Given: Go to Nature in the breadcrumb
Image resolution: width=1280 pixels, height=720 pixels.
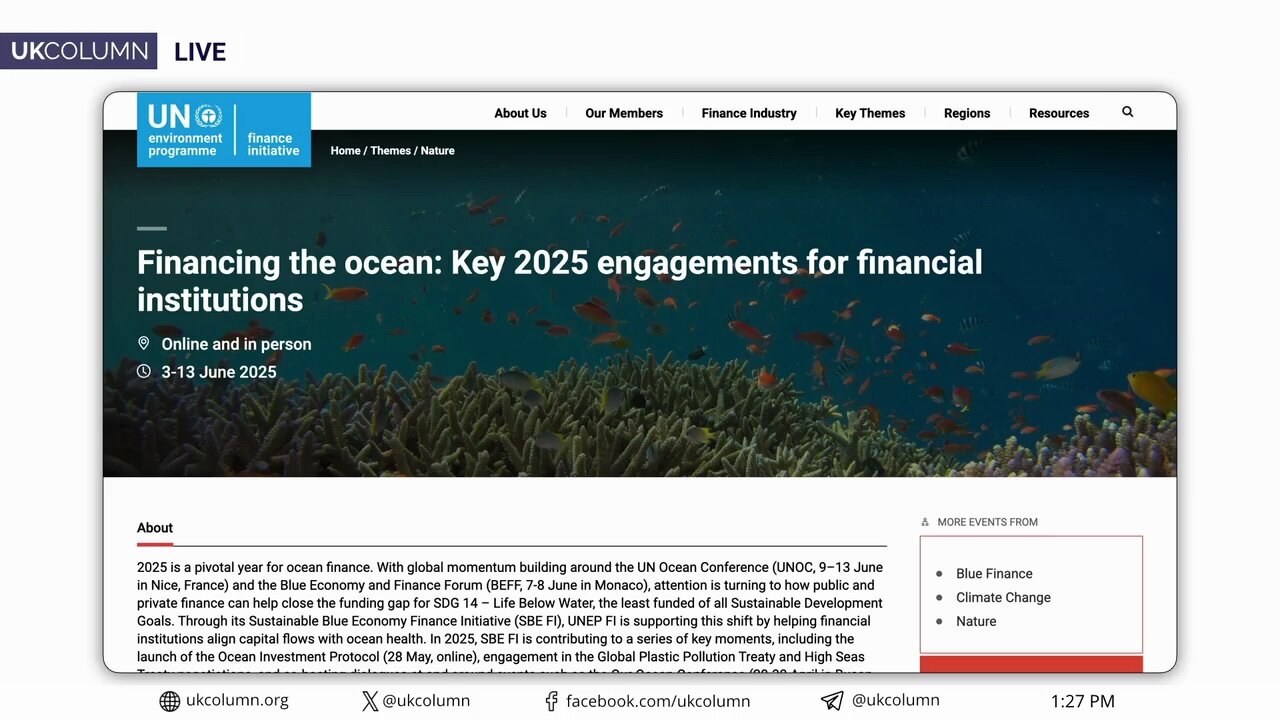Looking at the screenshot, I should [x=438, y=151].
